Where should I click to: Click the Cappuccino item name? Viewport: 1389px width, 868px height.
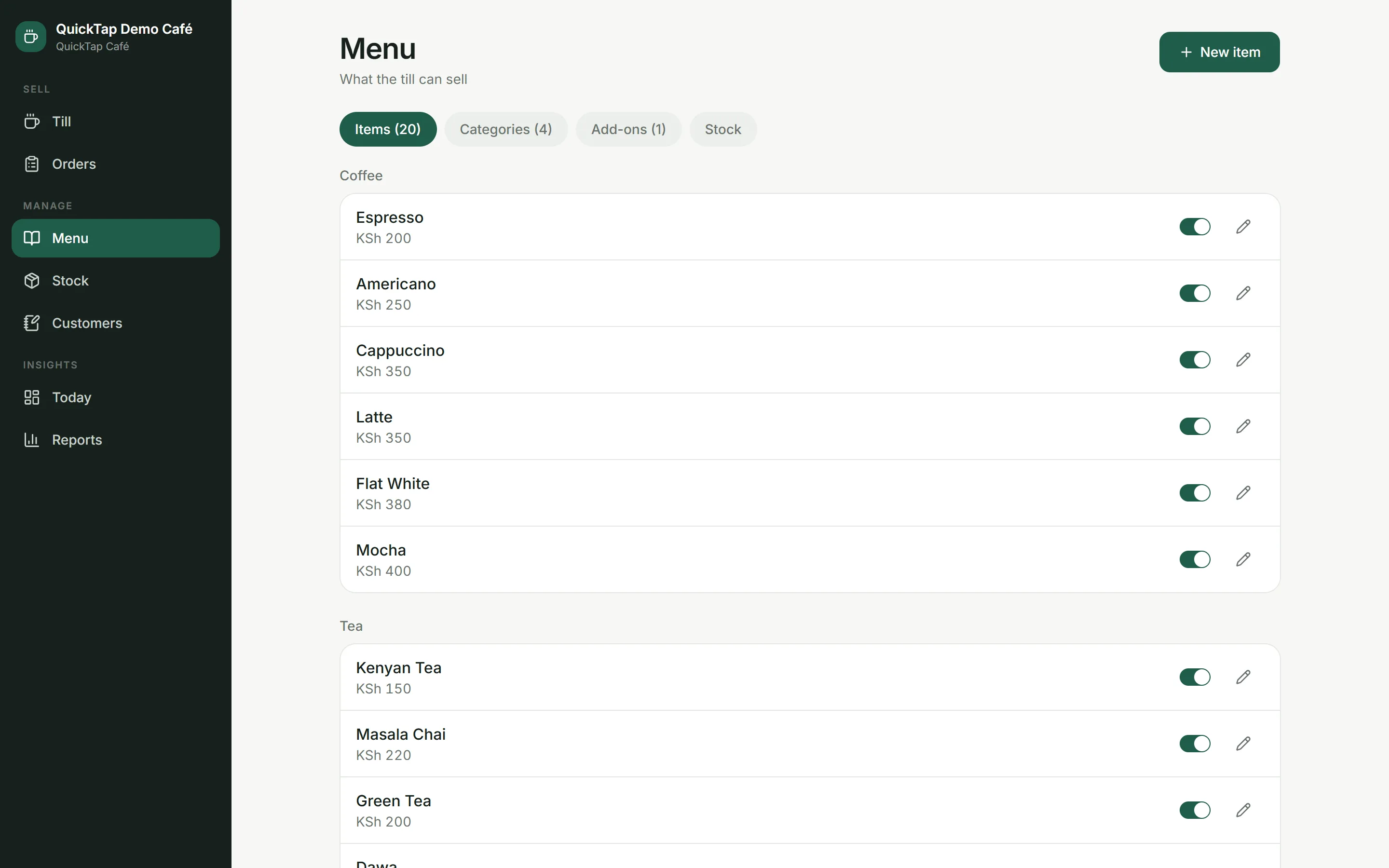coord(400,351)
